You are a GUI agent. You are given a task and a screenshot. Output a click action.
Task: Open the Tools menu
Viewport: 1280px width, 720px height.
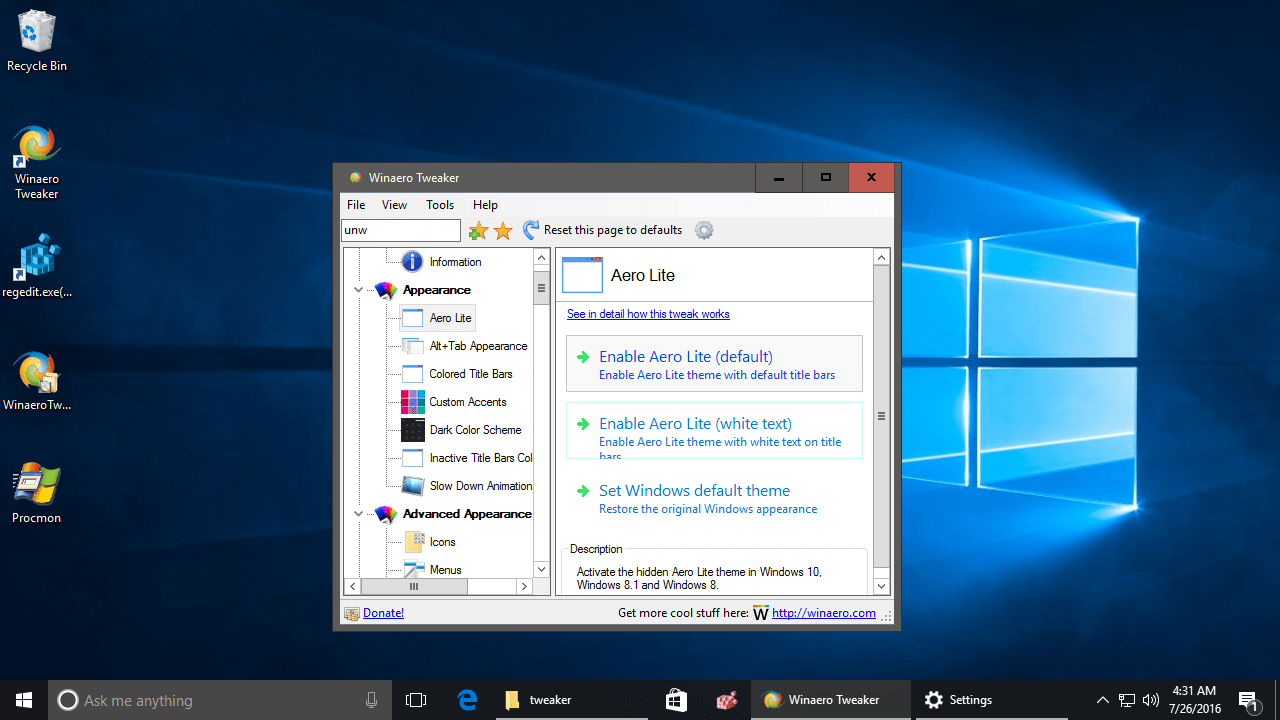440,204
